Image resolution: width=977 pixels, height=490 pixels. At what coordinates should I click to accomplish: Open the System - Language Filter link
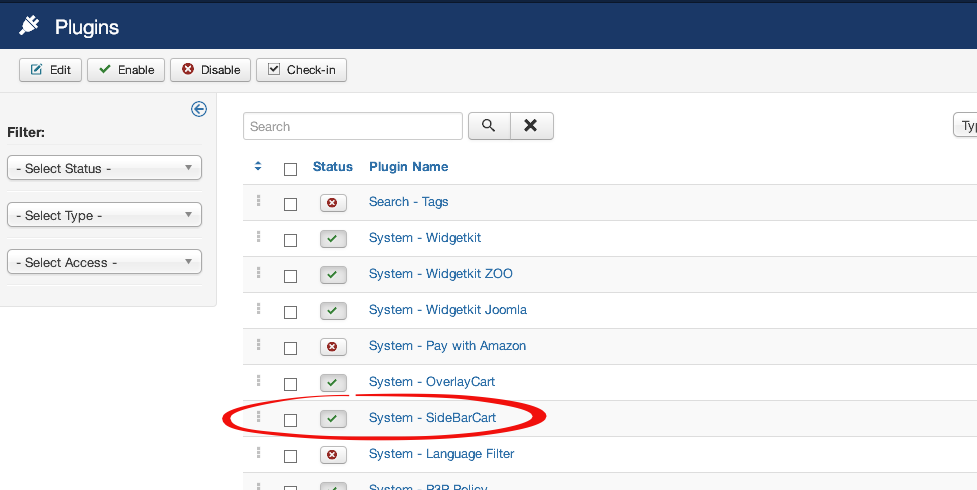point(441,454)
